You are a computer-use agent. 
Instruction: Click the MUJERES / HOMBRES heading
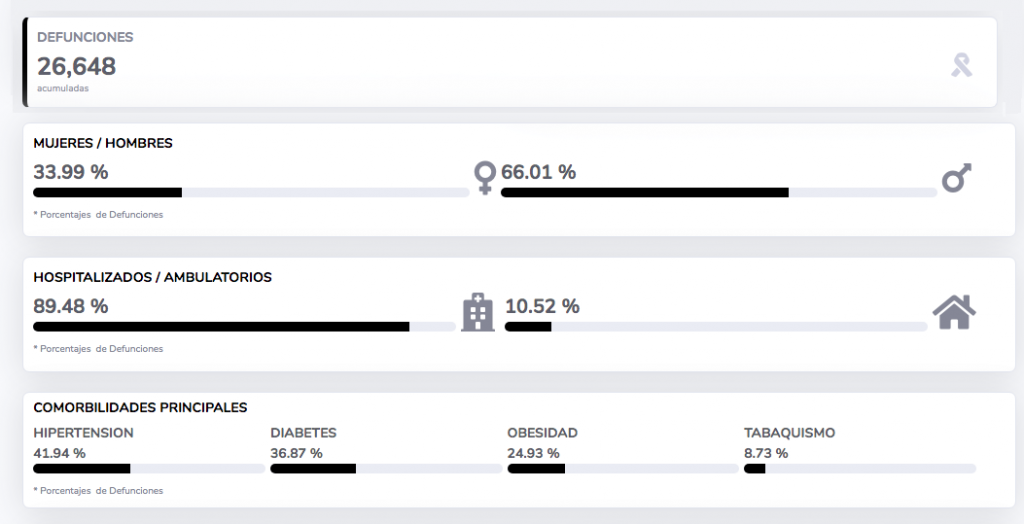point(103,143)
